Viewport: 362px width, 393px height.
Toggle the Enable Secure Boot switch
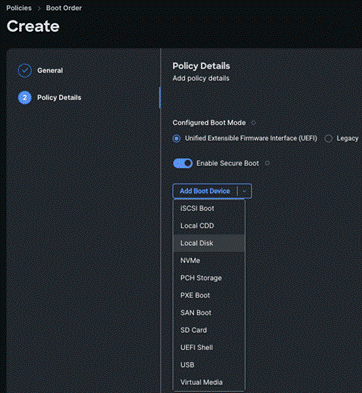182,163
